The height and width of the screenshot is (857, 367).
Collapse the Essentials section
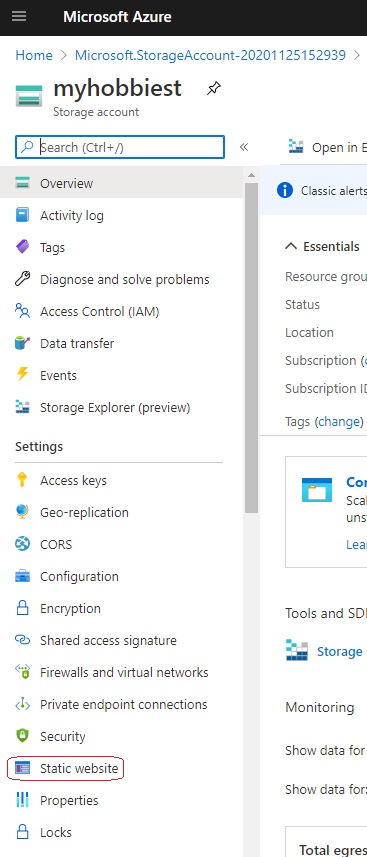(x=291, y=246)
